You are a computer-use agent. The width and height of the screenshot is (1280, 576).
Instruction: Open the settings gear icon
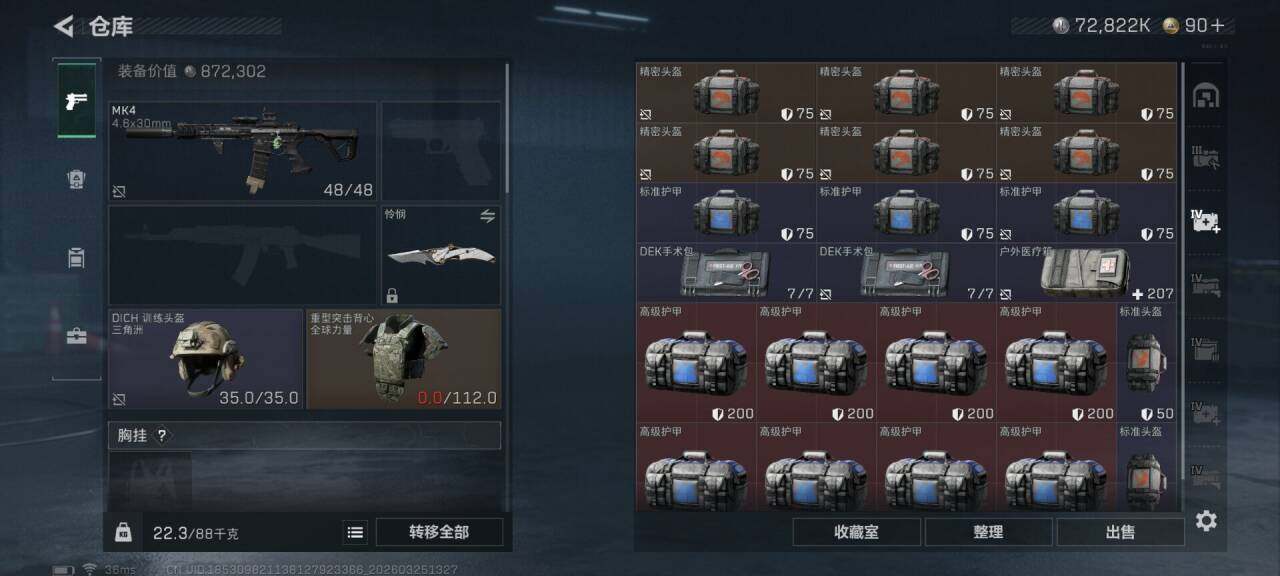[x=1206, y=520]
